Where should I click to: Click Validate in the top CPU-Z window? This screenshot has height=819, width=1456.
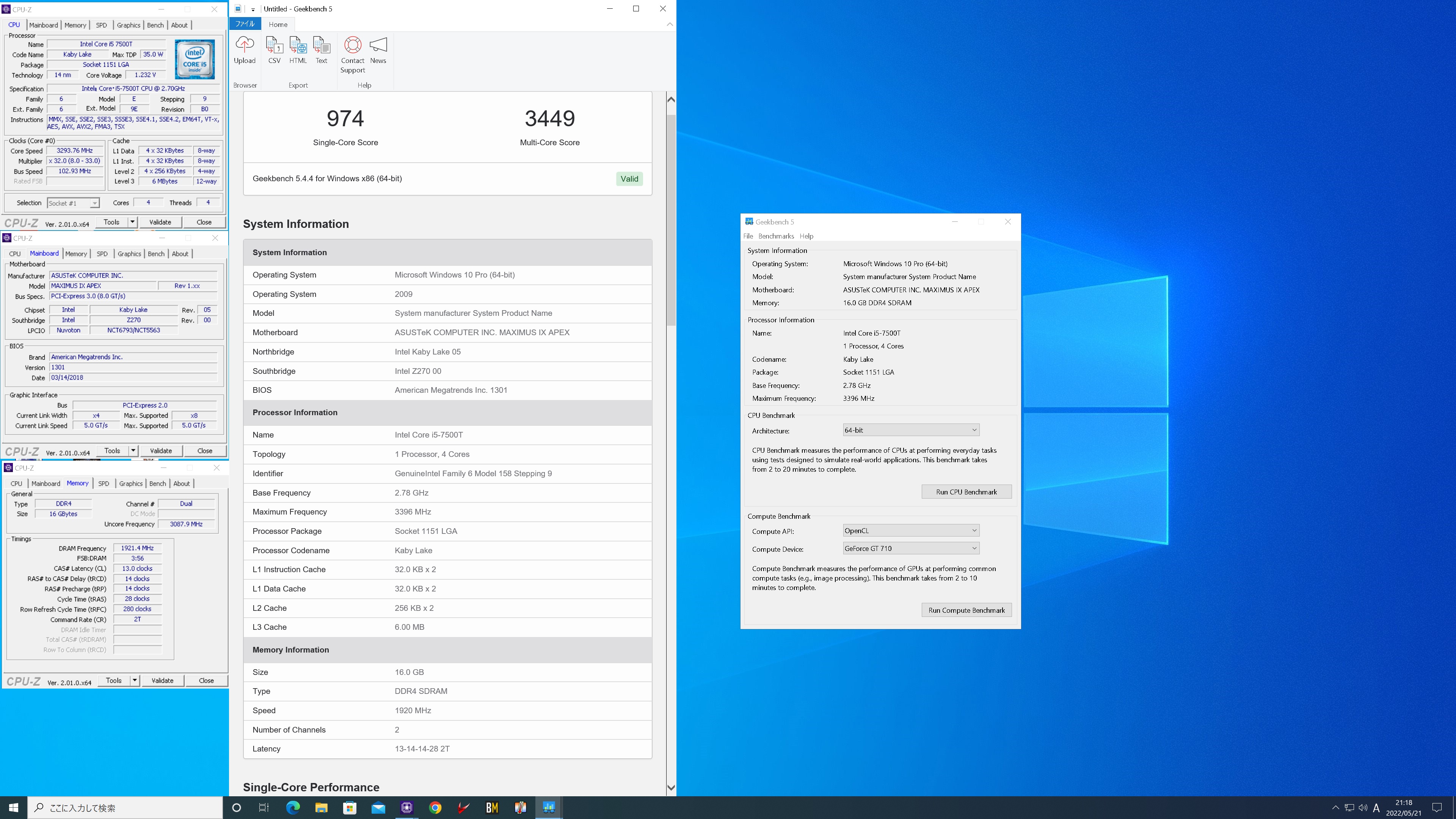pyautogui.click(x=160, y=222)
